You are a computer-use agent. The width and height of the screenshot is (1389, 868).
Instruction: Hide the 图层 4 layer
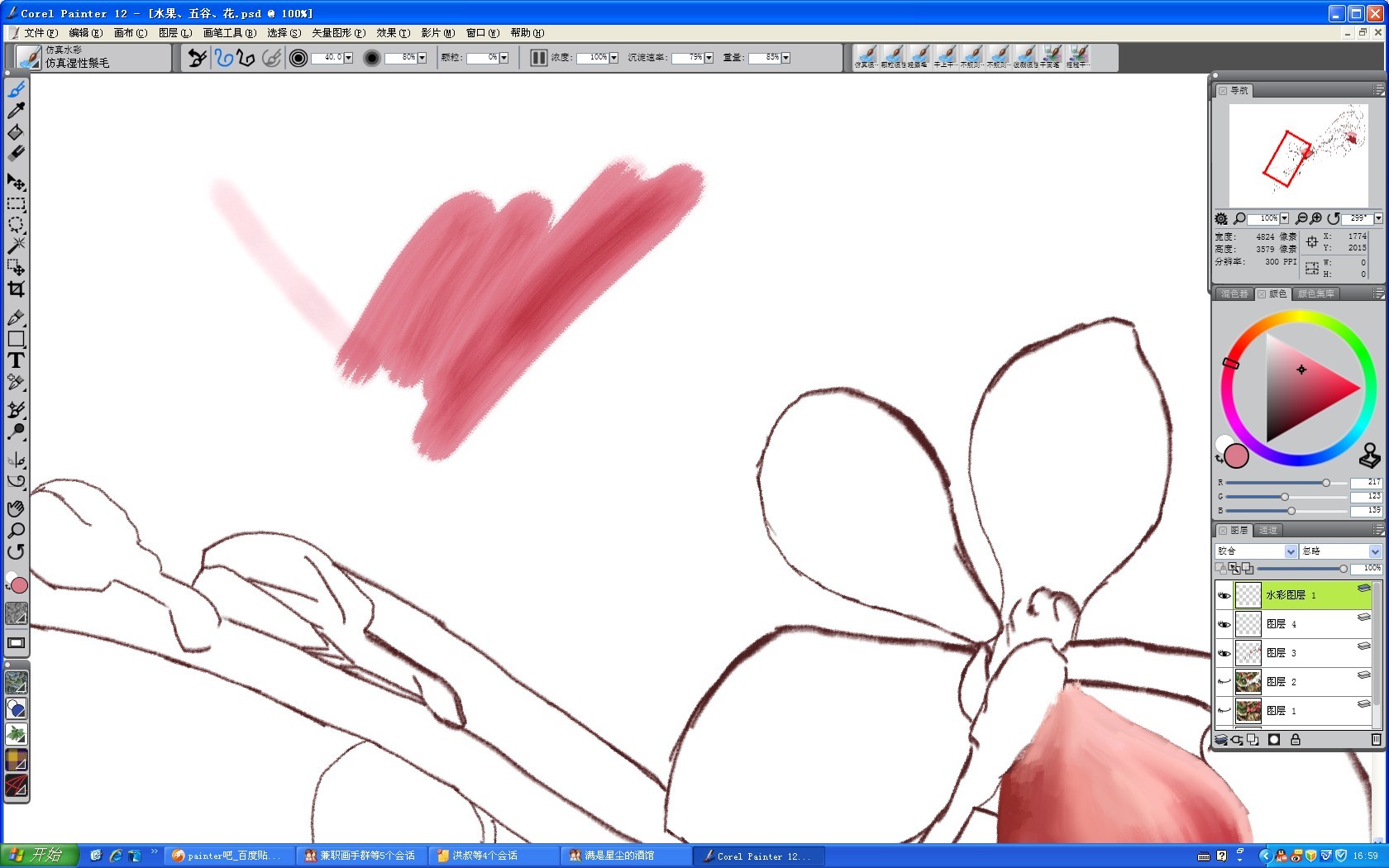pyautogui.click(x=1224, y=624)
